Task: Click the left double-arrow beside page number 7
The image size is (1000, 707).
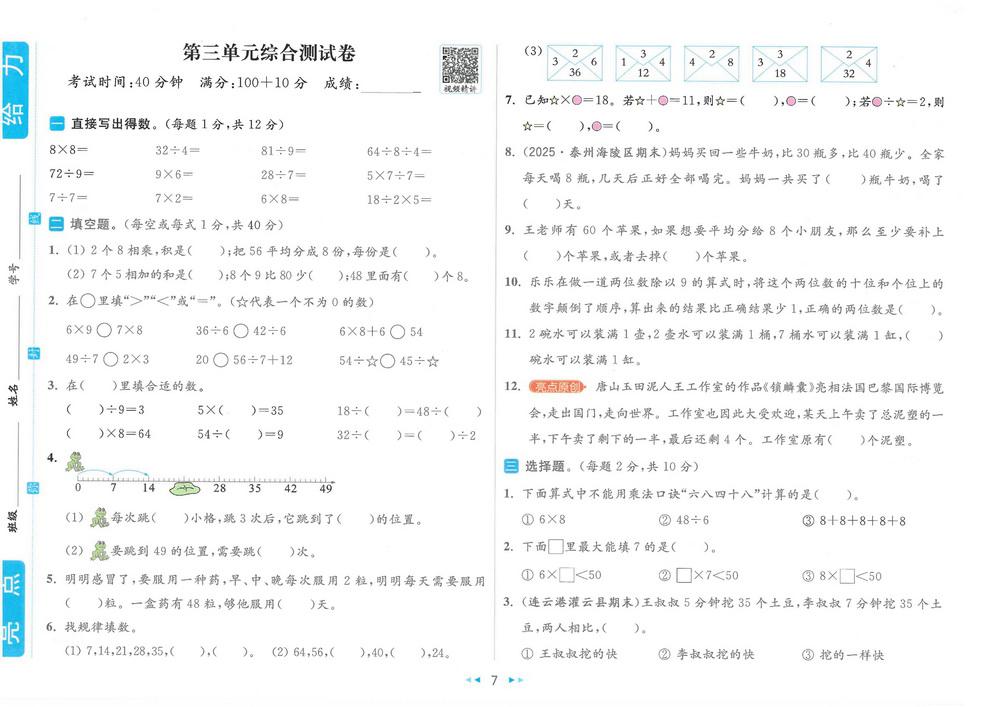Action: coord(472,681)
